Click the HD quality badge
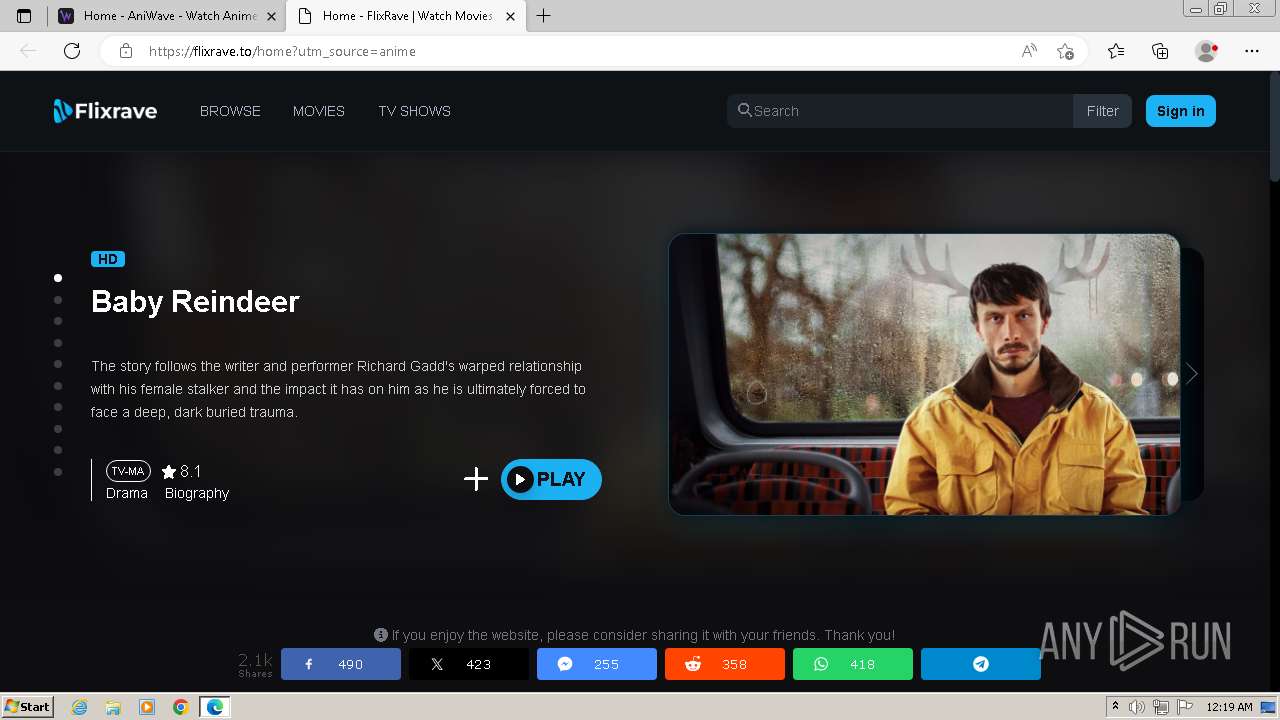 tap(108, 259)
